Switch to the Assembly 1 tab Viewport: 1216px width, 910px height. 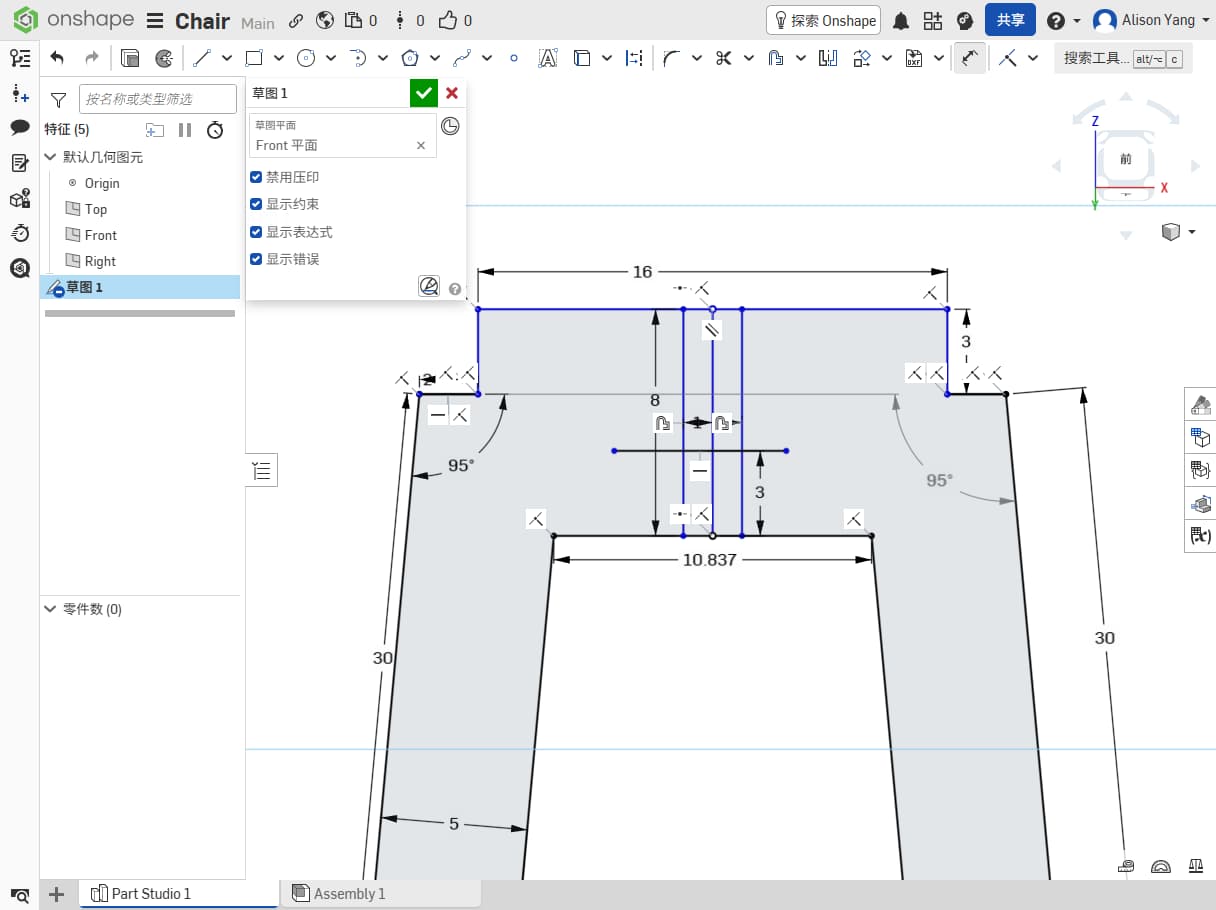(350, 894)
